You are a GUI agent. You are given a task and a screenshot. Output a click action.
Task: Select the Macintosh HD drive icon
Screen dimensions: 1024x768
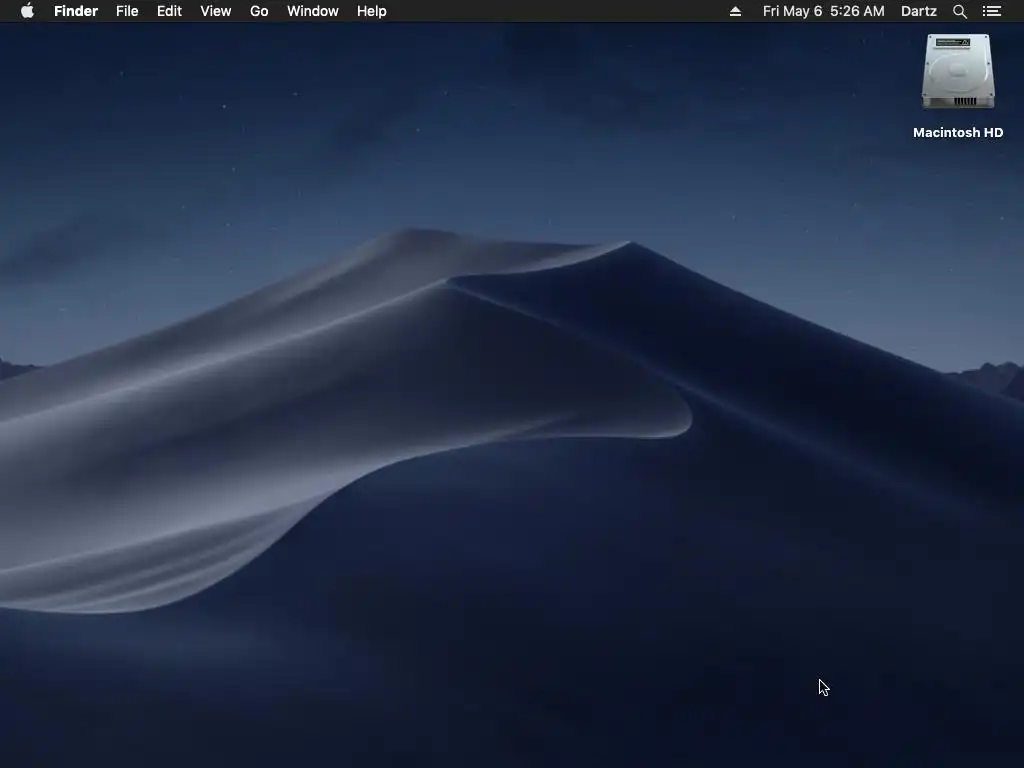(958, 72)
